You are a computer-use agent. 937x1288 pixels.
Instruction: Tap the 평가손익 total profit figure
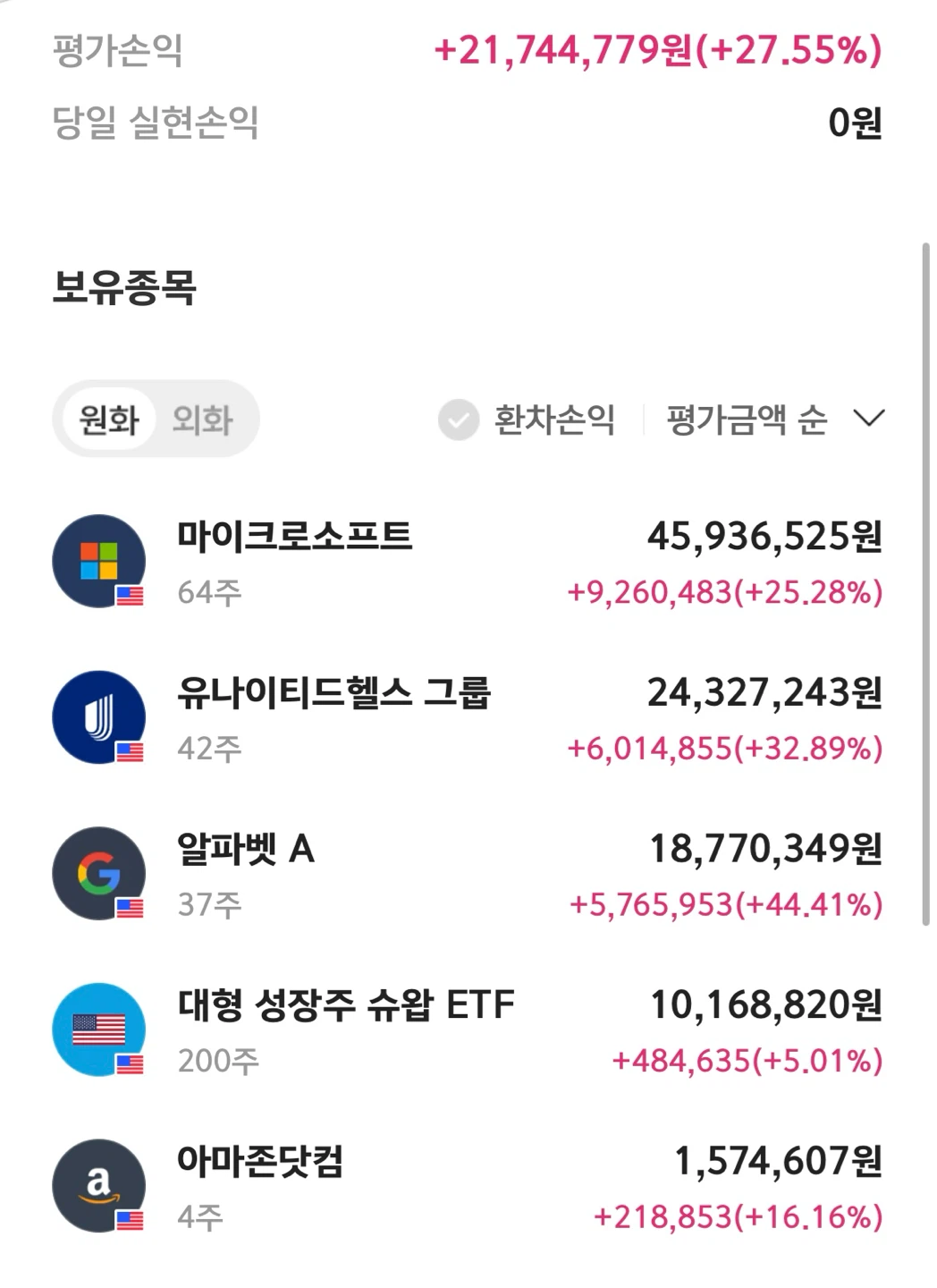[x=658, y=50]
